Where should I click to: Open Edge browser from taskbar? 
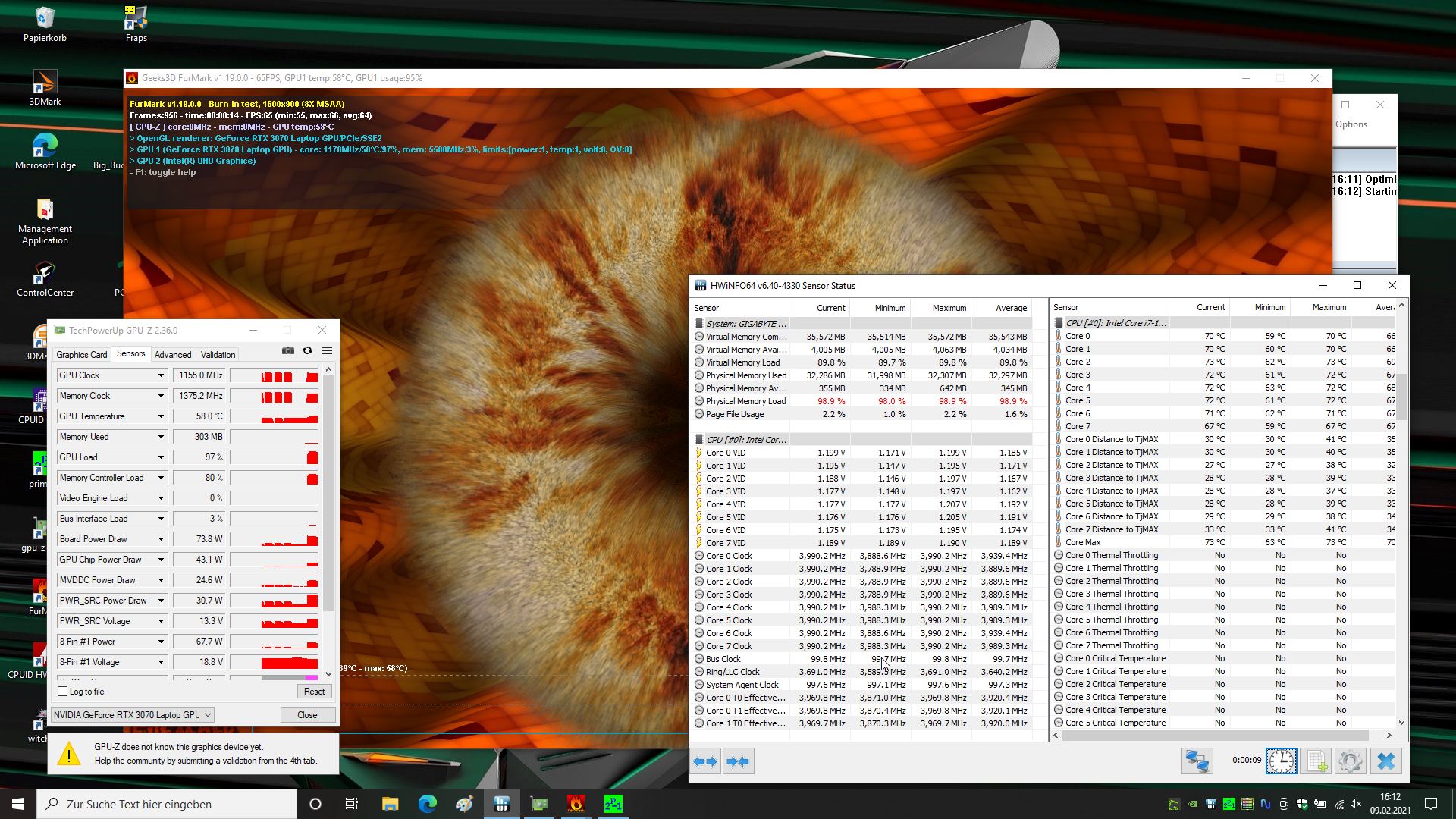tap(427, 804)
